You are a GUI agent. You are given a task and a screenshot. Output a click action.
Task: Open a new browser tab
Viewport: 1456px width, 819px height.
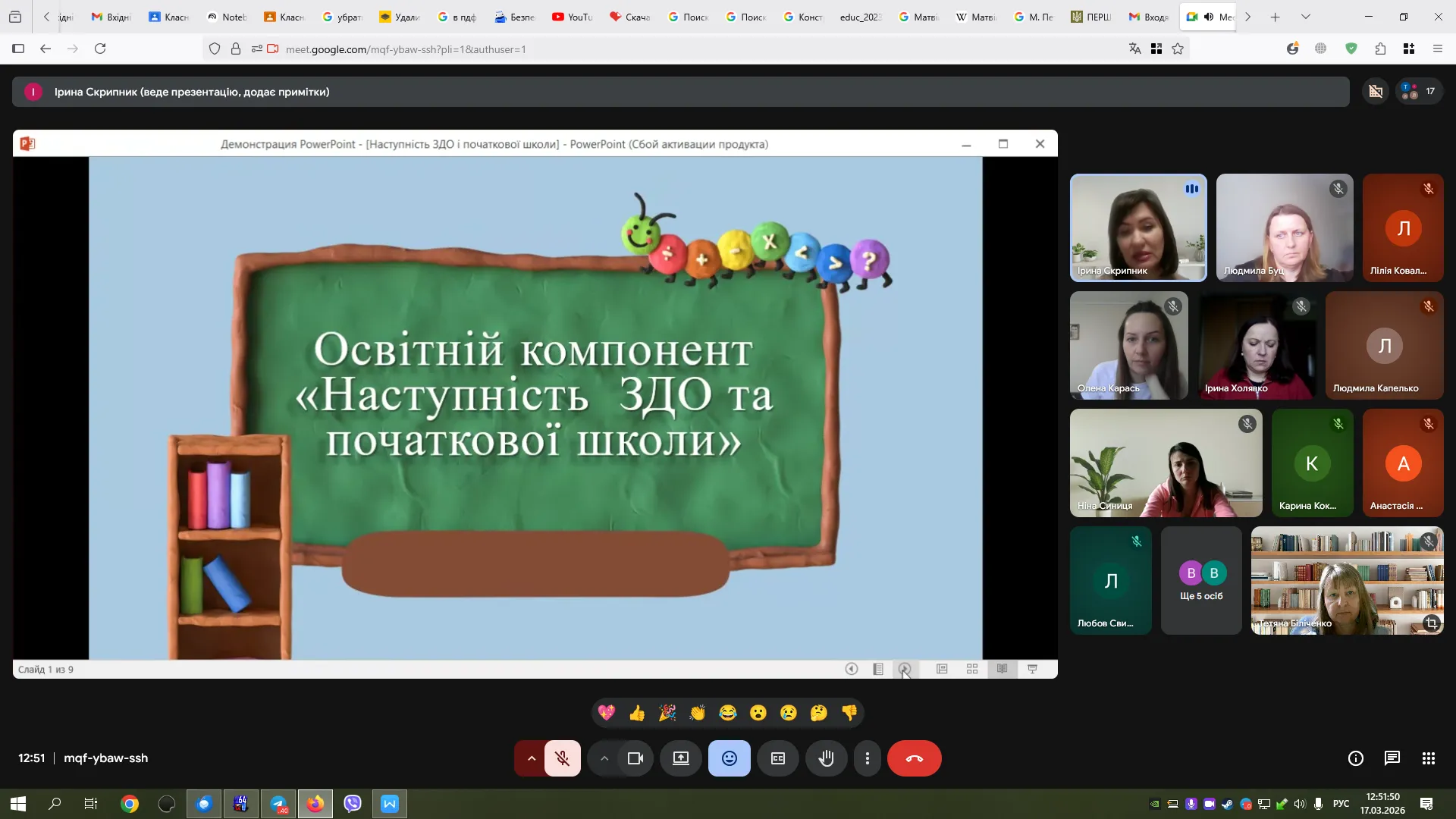pyautogui.click(x=1275, y=17)
